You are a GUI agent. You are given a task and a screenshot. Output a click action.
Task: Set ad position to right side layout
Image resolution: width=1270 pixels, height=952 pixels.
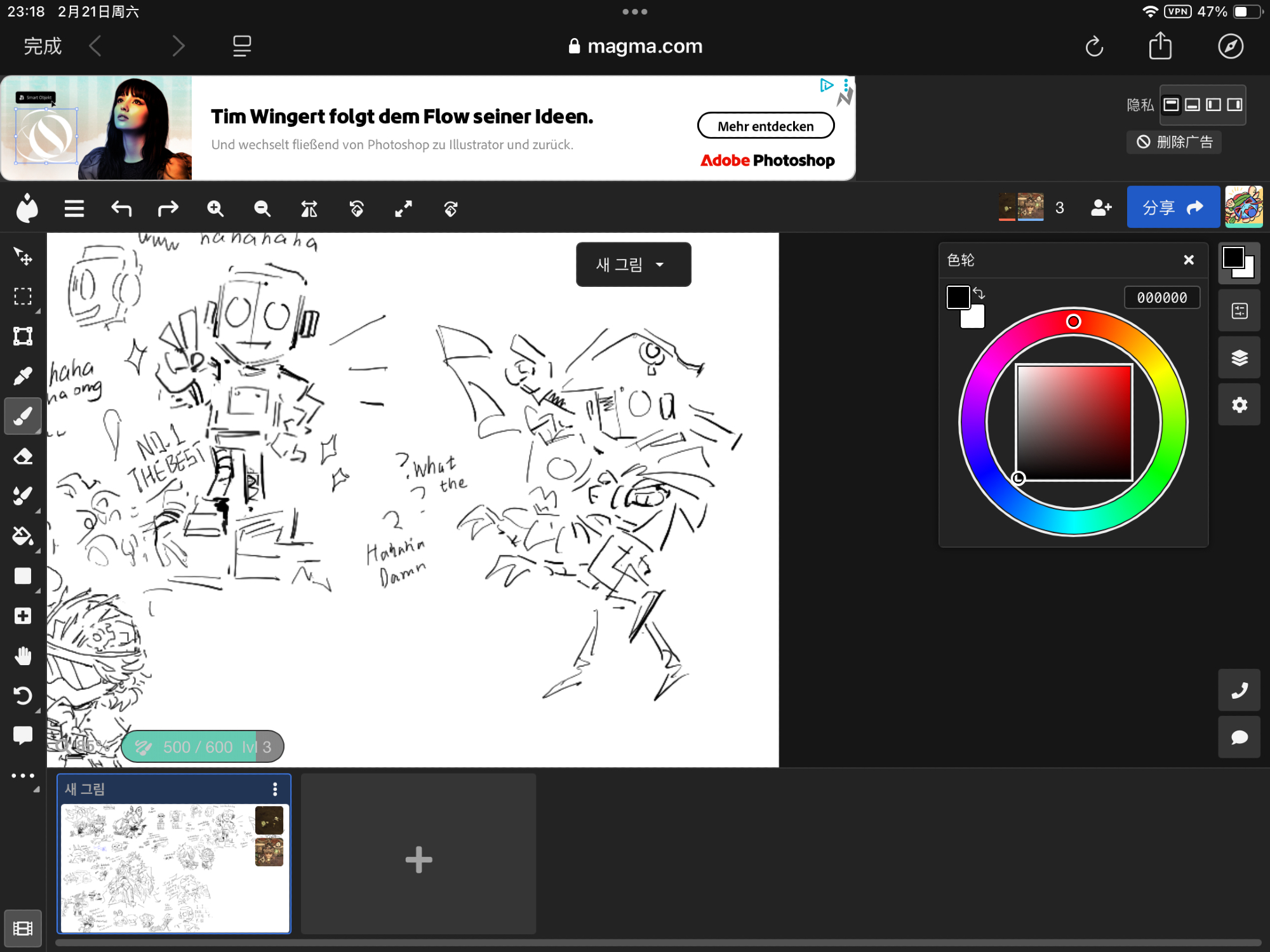click(x=1234, y=105)
